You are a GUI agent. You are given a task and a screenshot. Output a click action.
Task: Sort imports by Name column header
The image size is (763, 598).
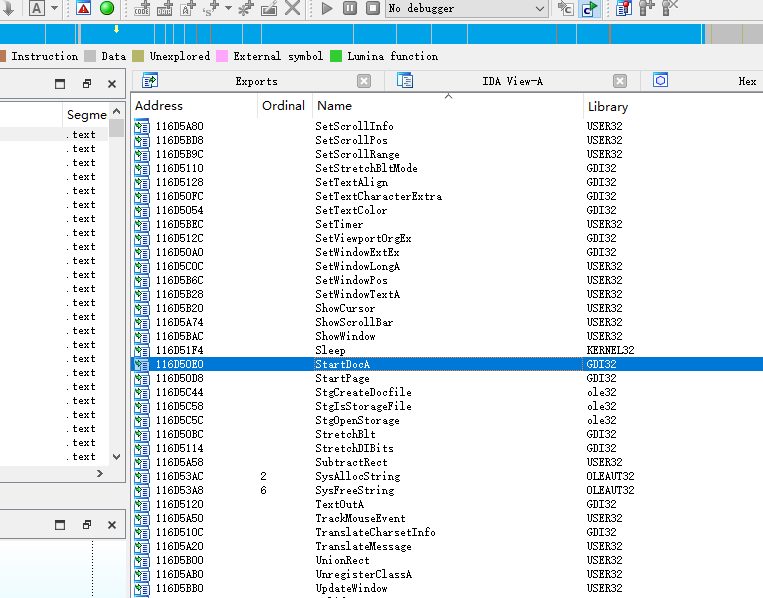click(x=334, y=106)
